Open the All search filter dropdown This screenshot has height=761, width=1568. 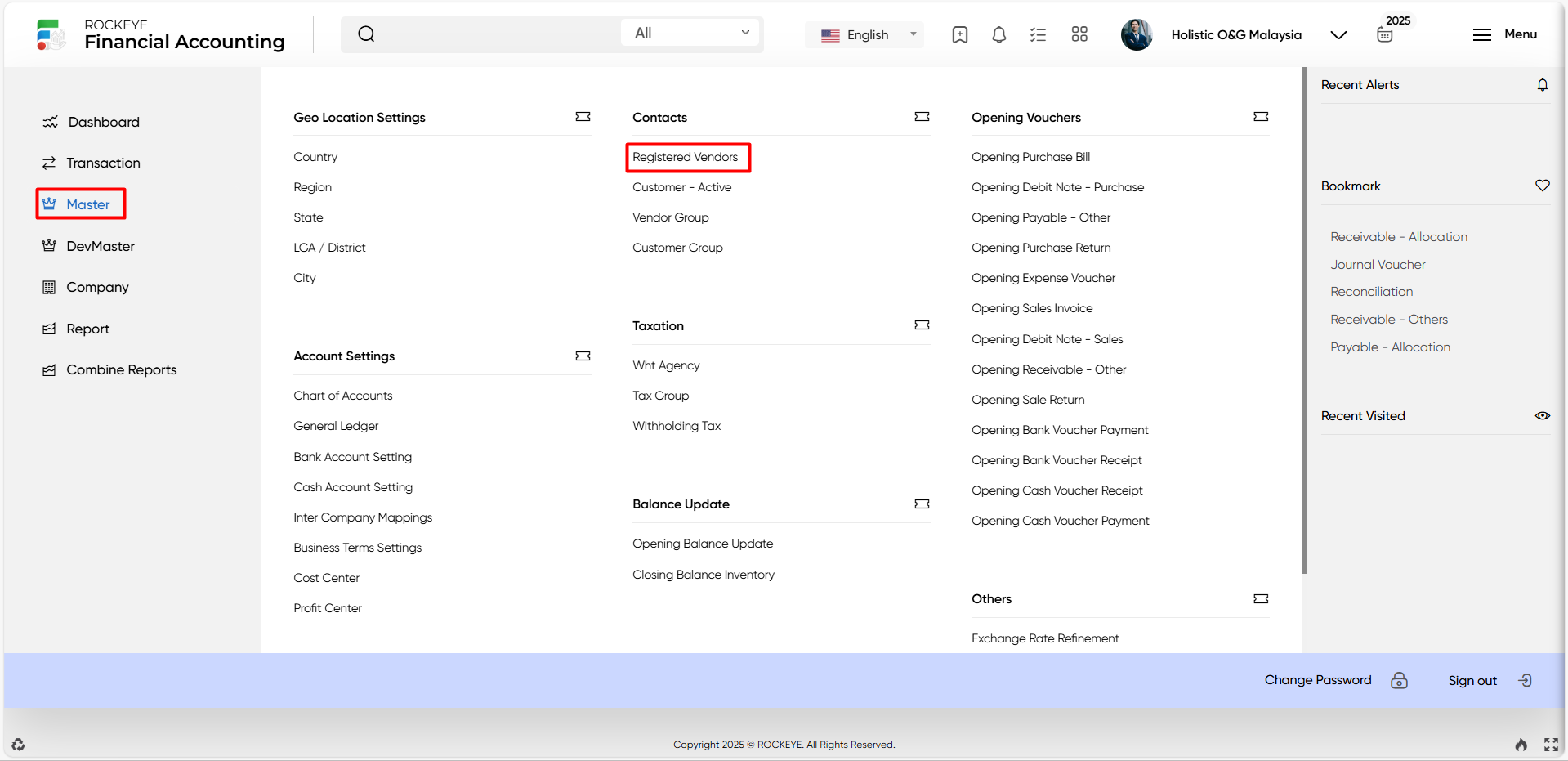691,33
